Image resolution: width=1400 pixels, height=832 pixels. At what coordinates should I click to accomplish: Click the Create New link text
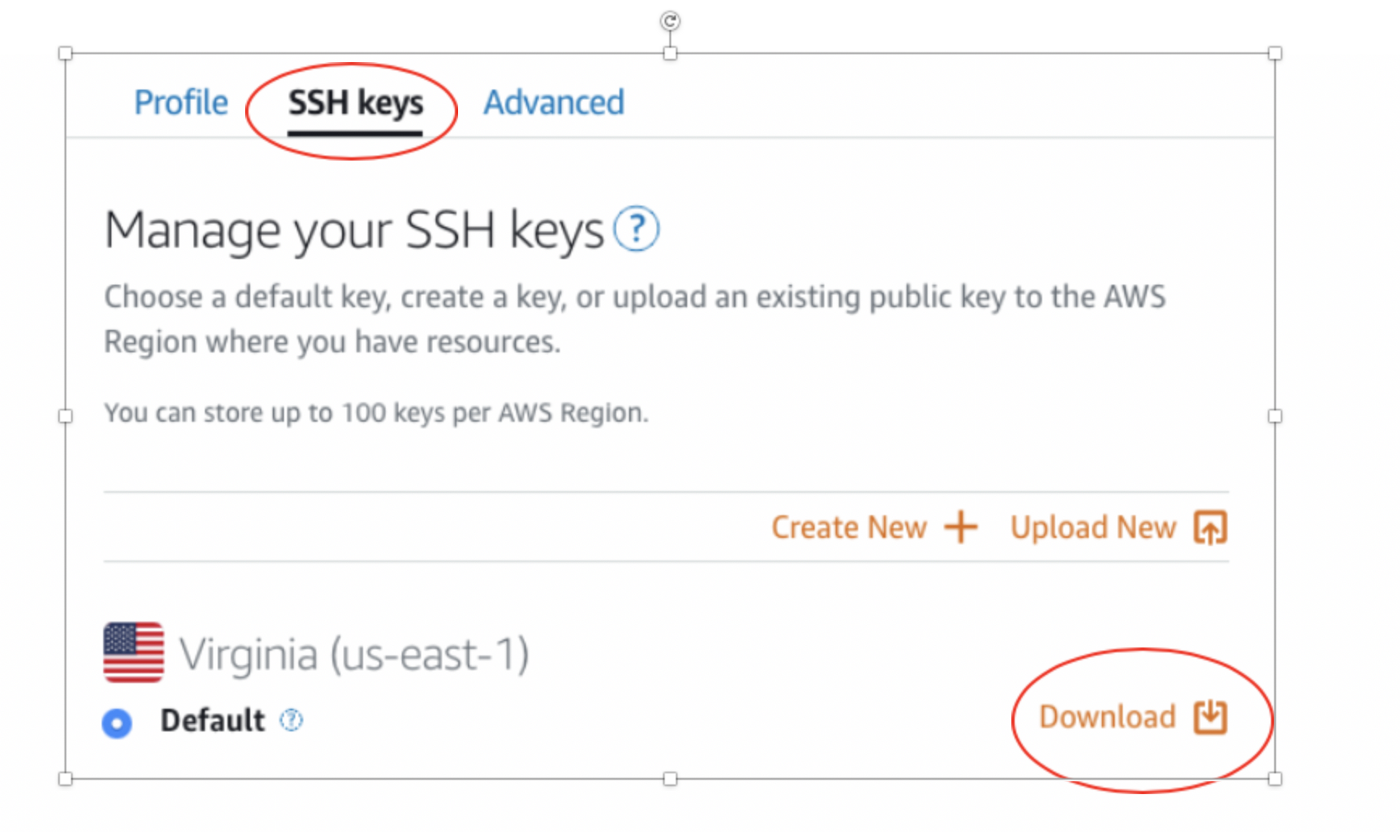point(849,527)
